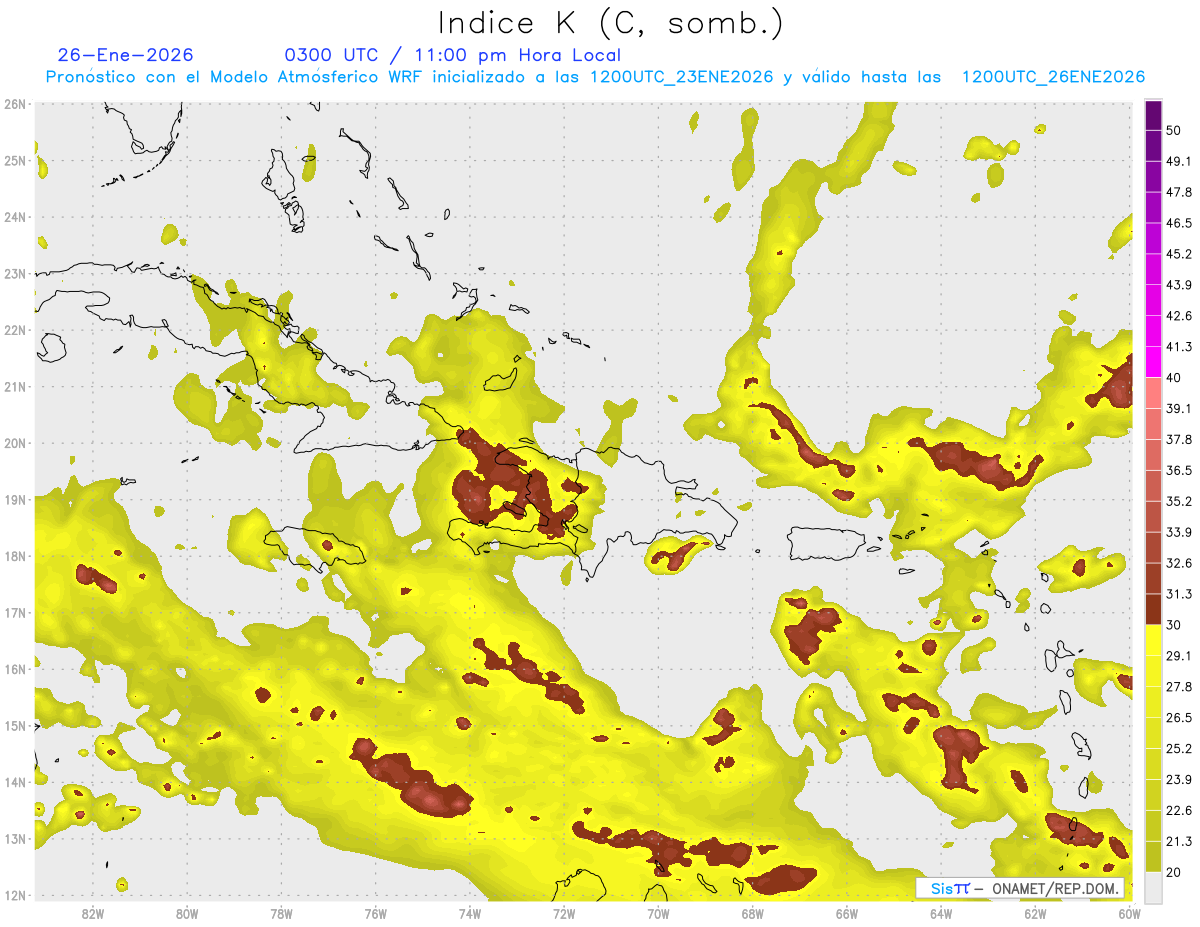Click longitude label '68W'
The height and width of the screenshot is (927, 1200).
[752, 913]
